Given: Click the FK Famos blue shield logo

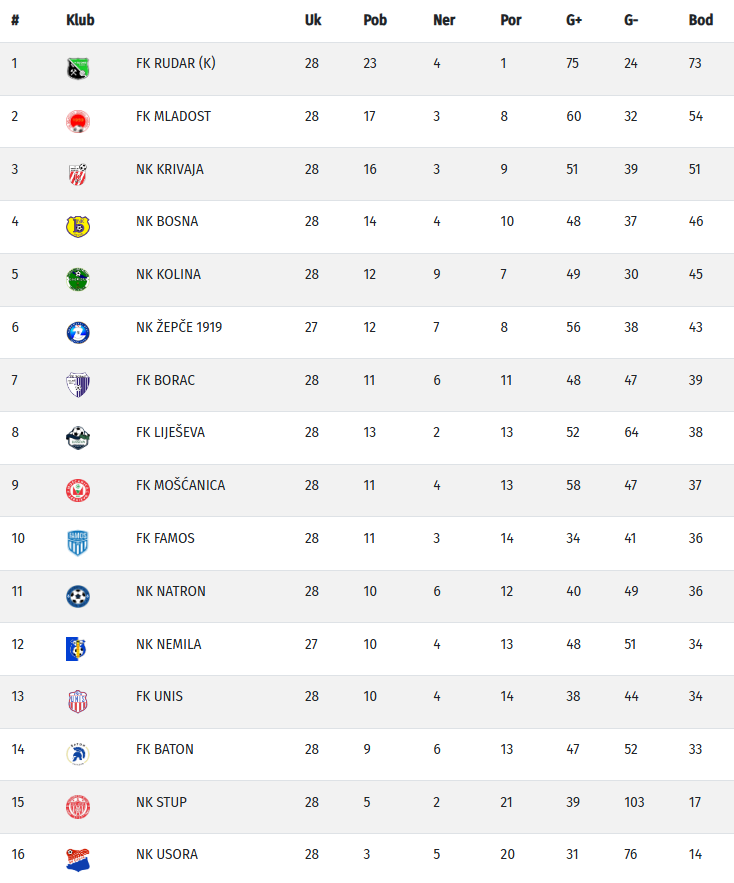Looking at the screenshot, I should pos(77,543).
